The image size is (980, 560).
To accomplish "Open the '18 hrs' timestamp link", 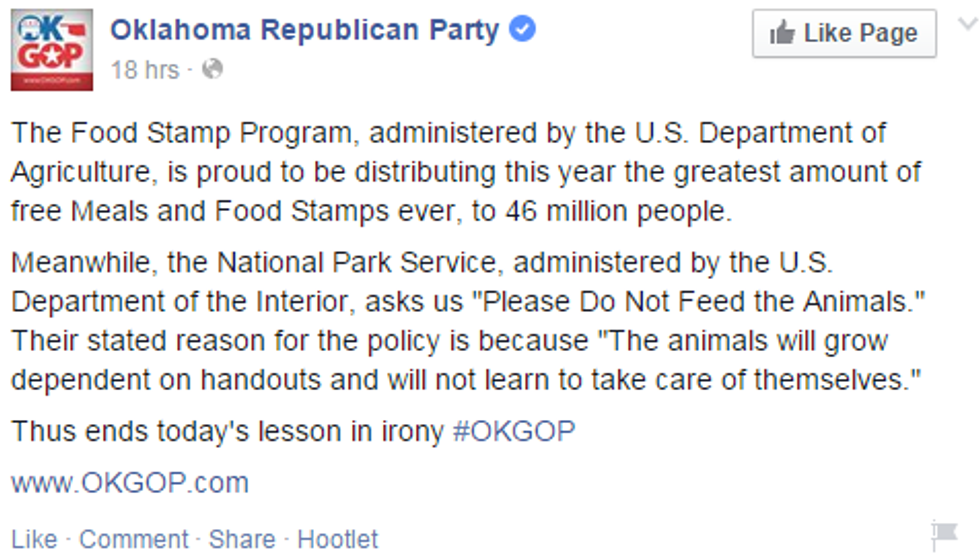I will [145, 70].
